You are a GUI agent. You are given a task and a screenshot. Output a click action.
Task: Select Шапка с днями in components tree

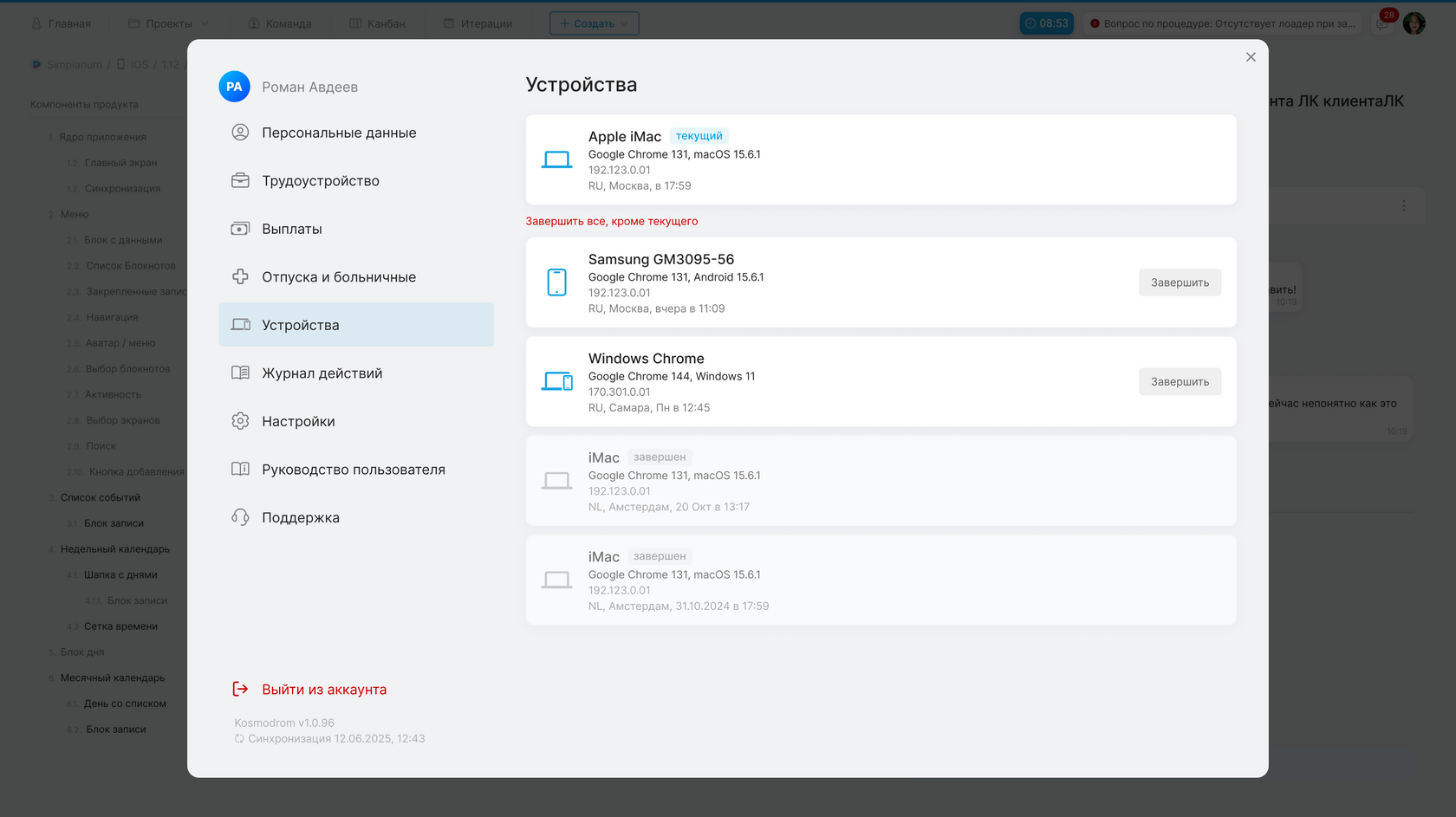120,574
